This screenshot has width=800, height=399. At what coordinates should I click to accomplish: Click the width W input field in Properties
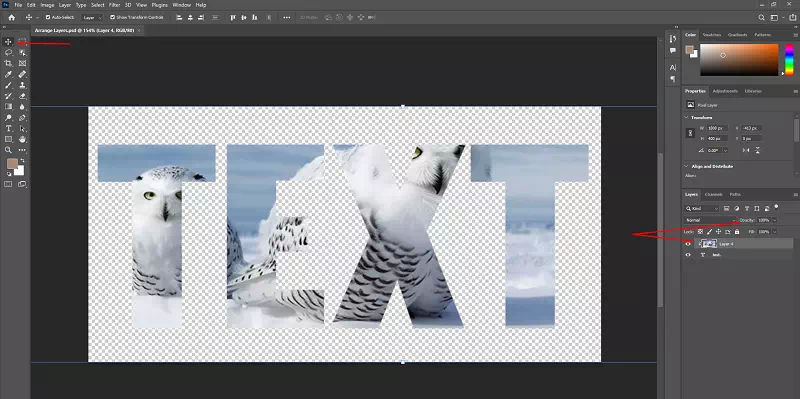click(x=717, y=128)
